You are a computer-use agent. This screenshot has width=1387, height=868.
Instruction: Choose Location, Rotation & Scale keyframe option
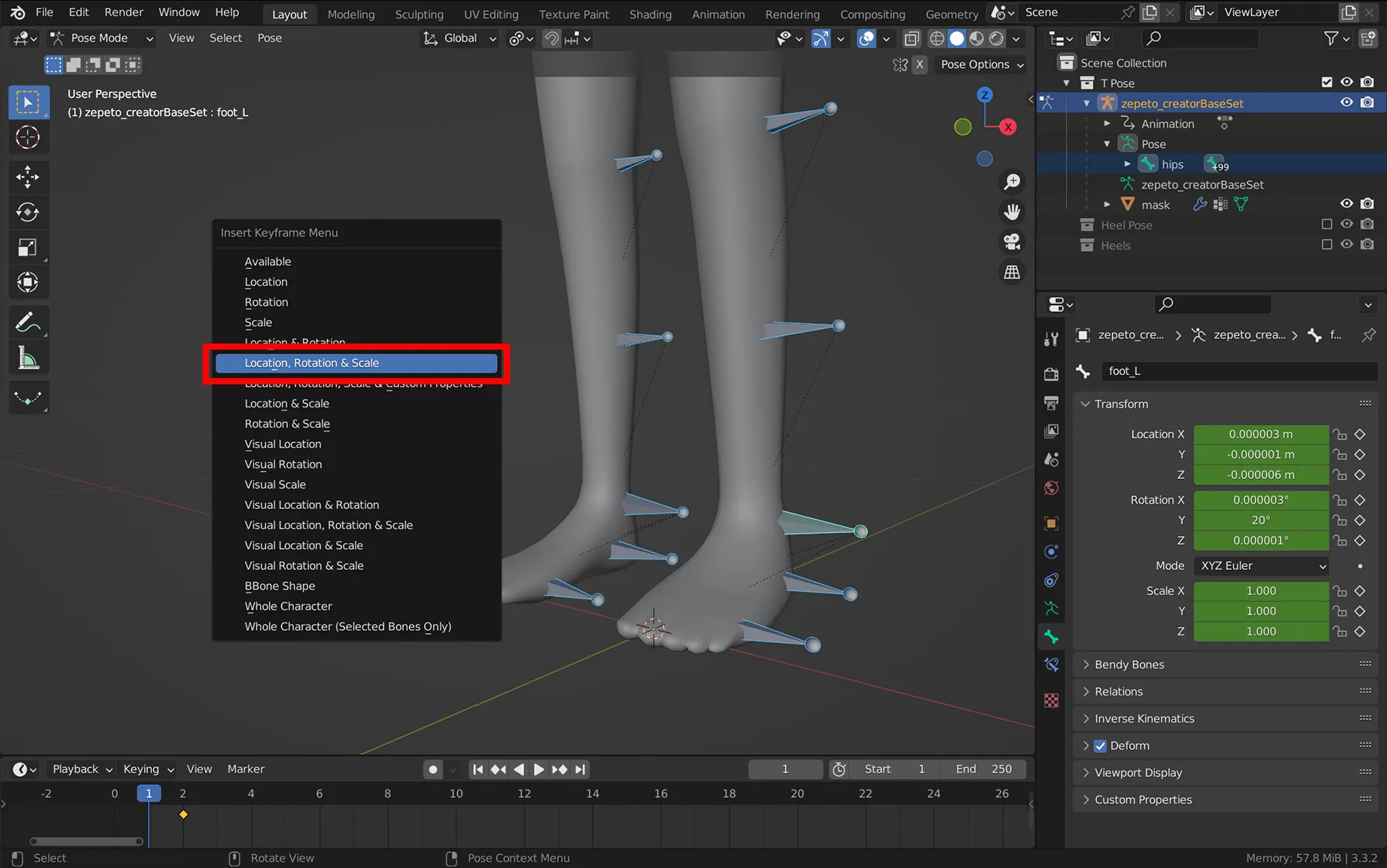(x=357, y=363)
